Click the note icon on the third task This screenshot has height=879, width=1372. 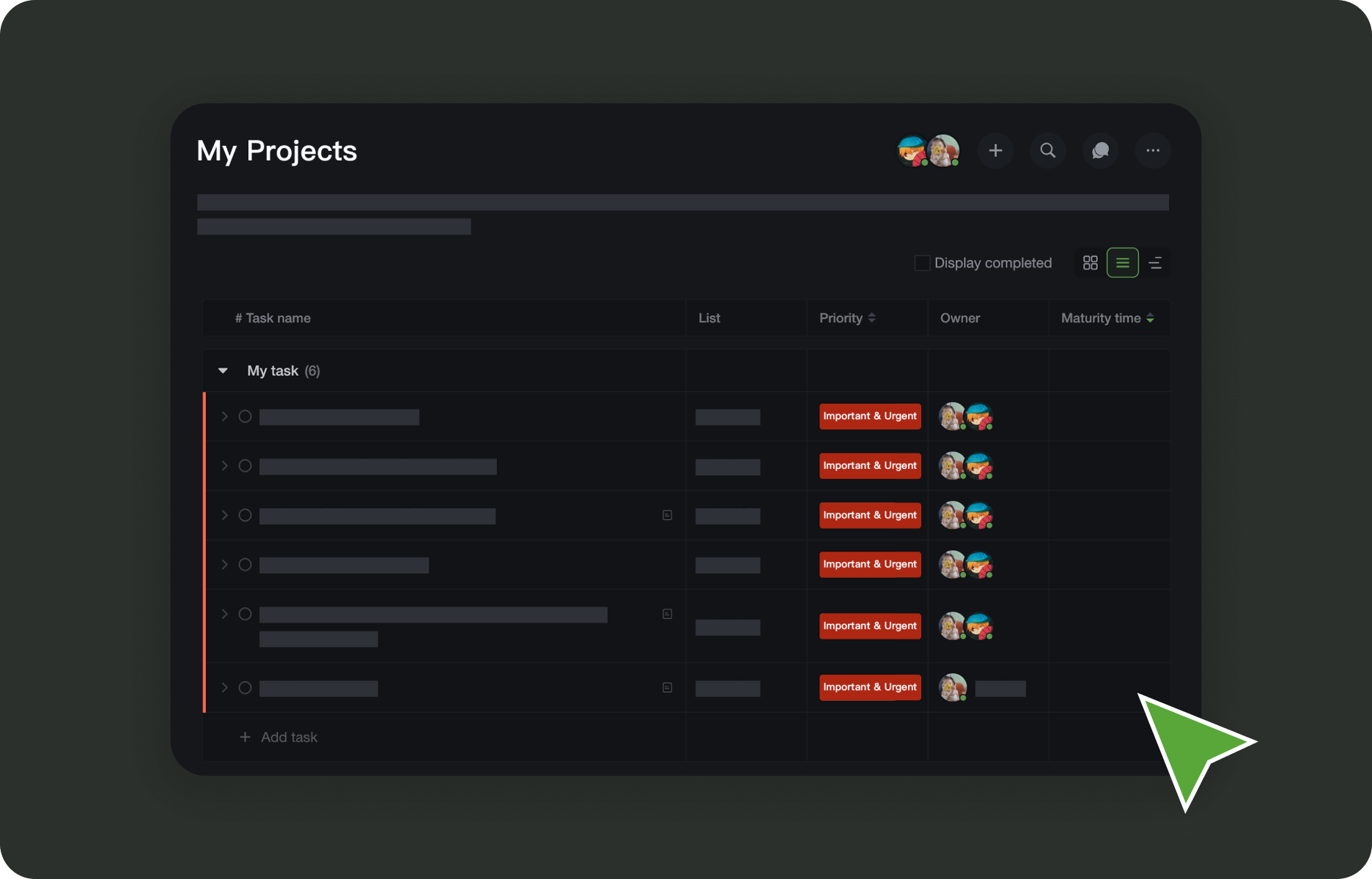[667, 516]
